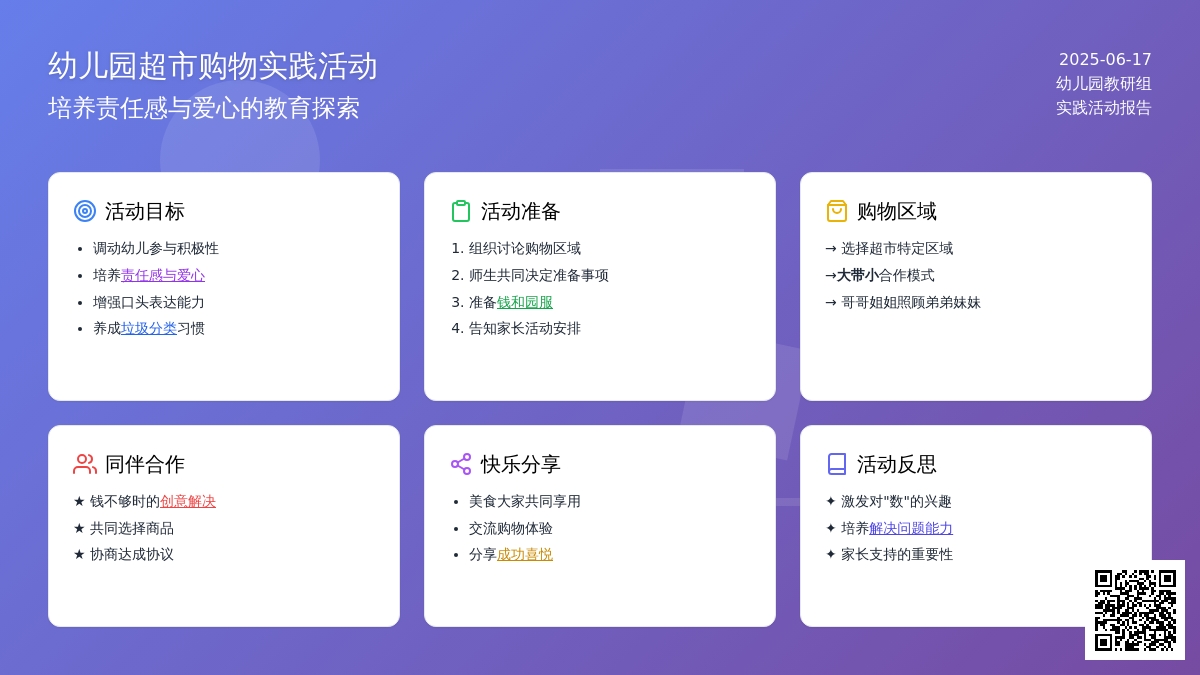Open the 创意解决 link
This screenshot has height=675, width=1200.
point(188,501)
